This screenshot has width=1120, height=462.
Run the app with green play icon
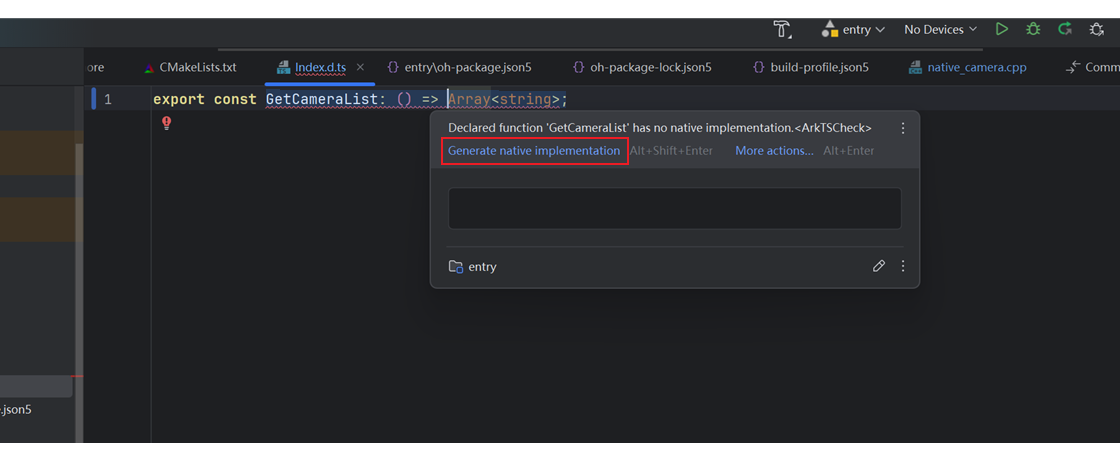point(1001,30)
